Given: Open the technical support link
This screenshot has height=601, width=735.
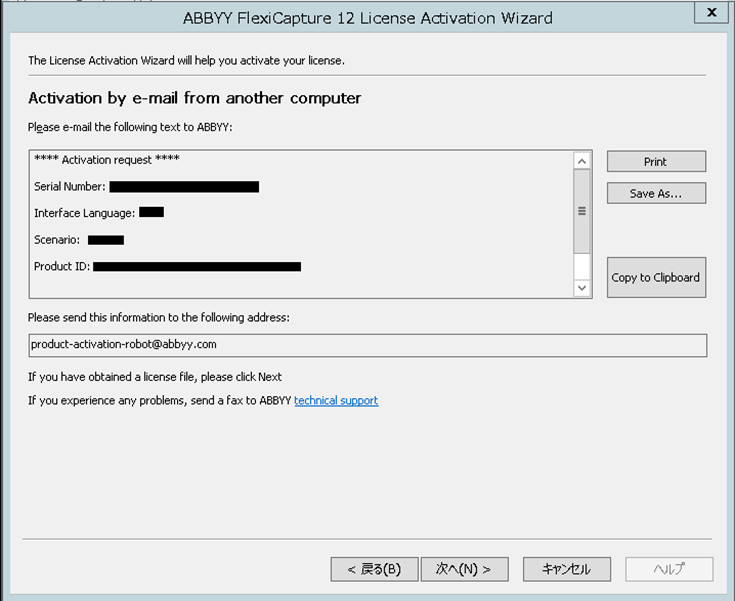Looking at the screenshot, I should (x=336, y=400).
